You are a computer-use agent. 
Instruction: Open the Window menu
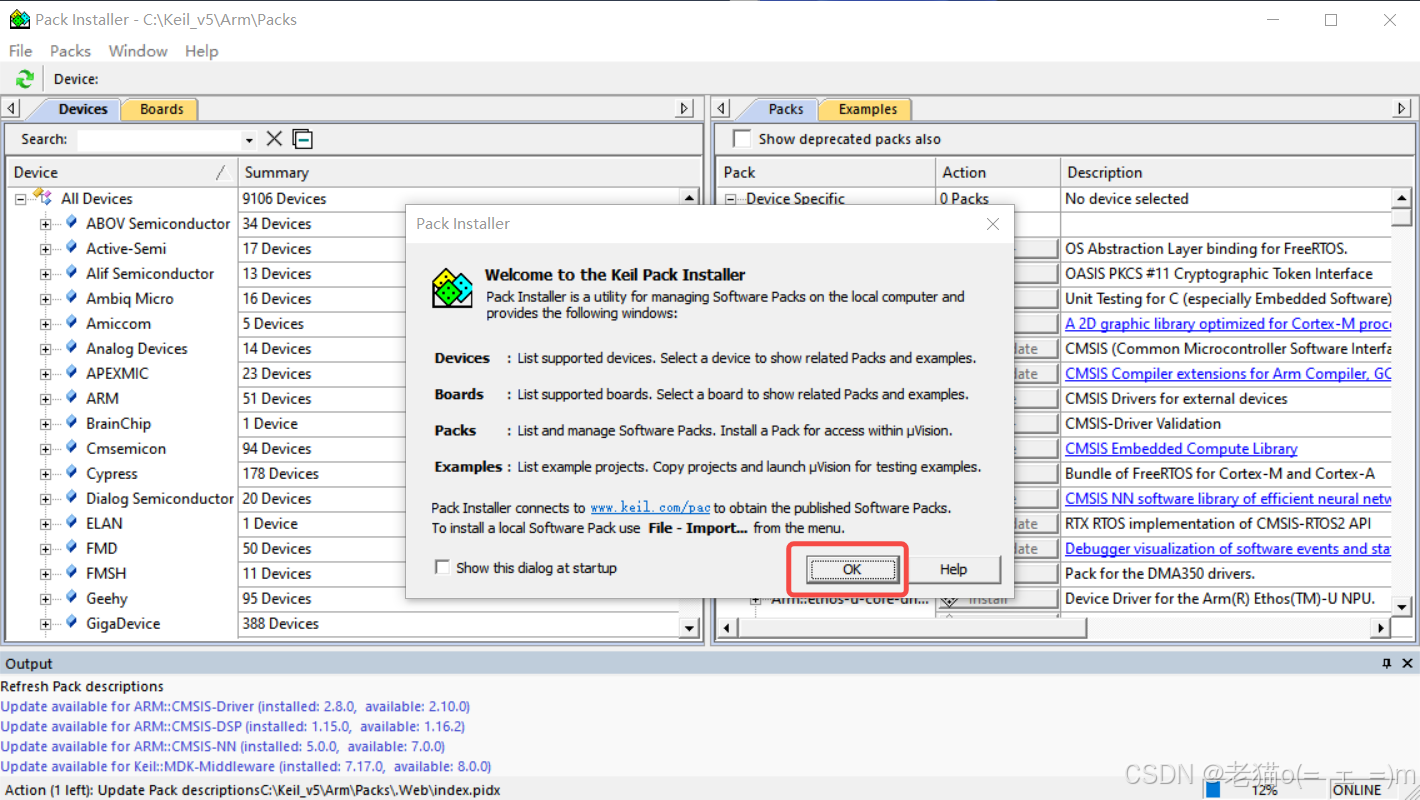[138, 51]
